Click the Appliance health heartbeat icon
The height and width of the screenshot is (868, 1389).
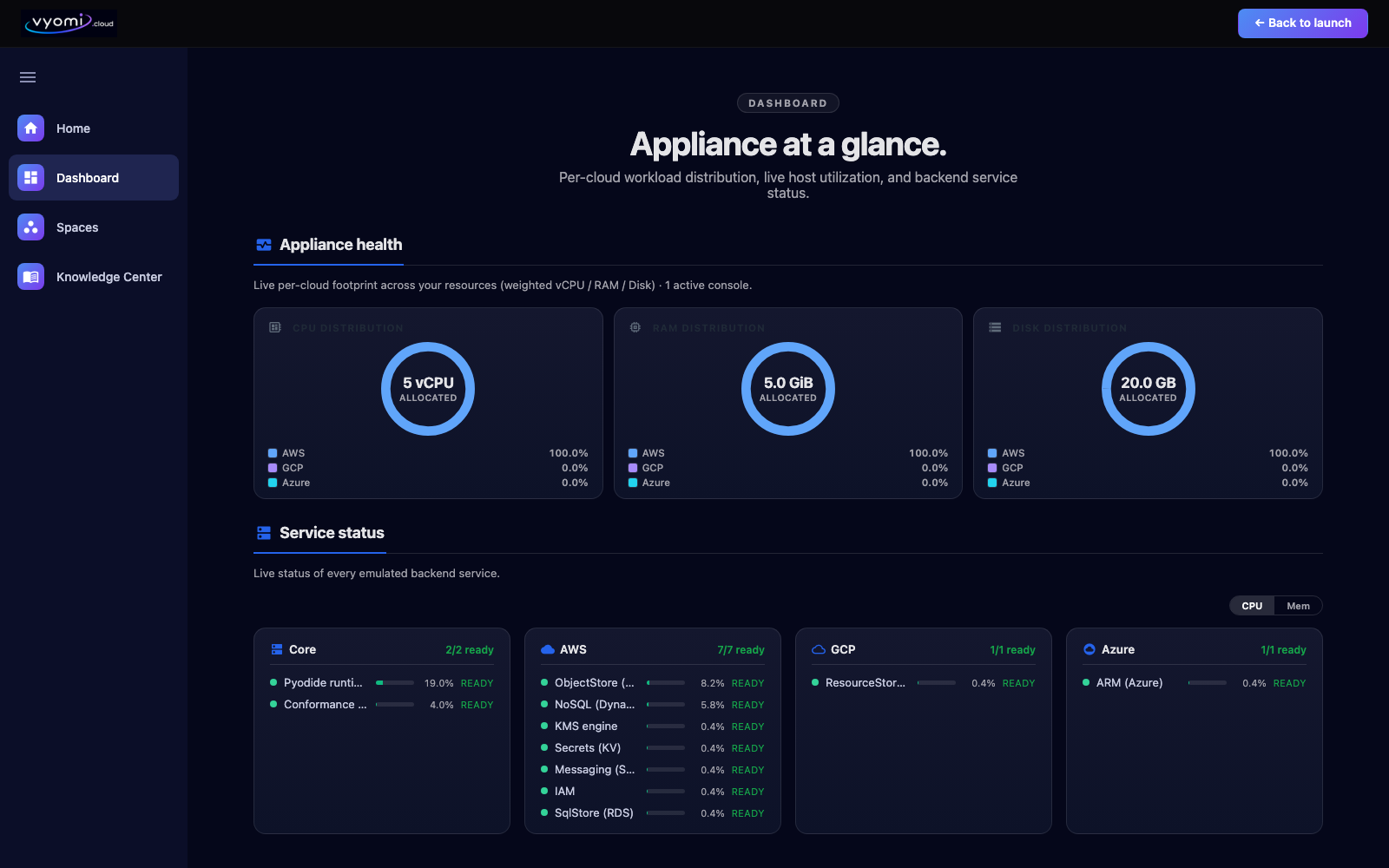[x=264, y=245]
